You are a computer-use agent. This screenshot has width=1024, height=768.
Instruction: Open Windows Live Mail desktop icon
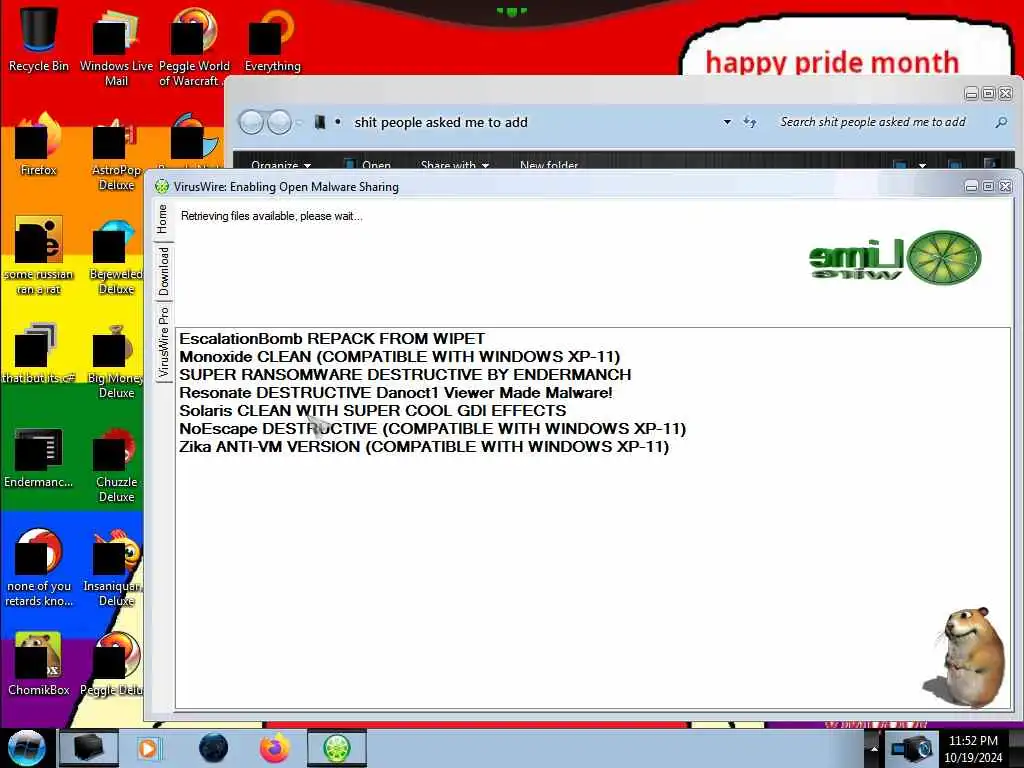[x=116, y=47]
